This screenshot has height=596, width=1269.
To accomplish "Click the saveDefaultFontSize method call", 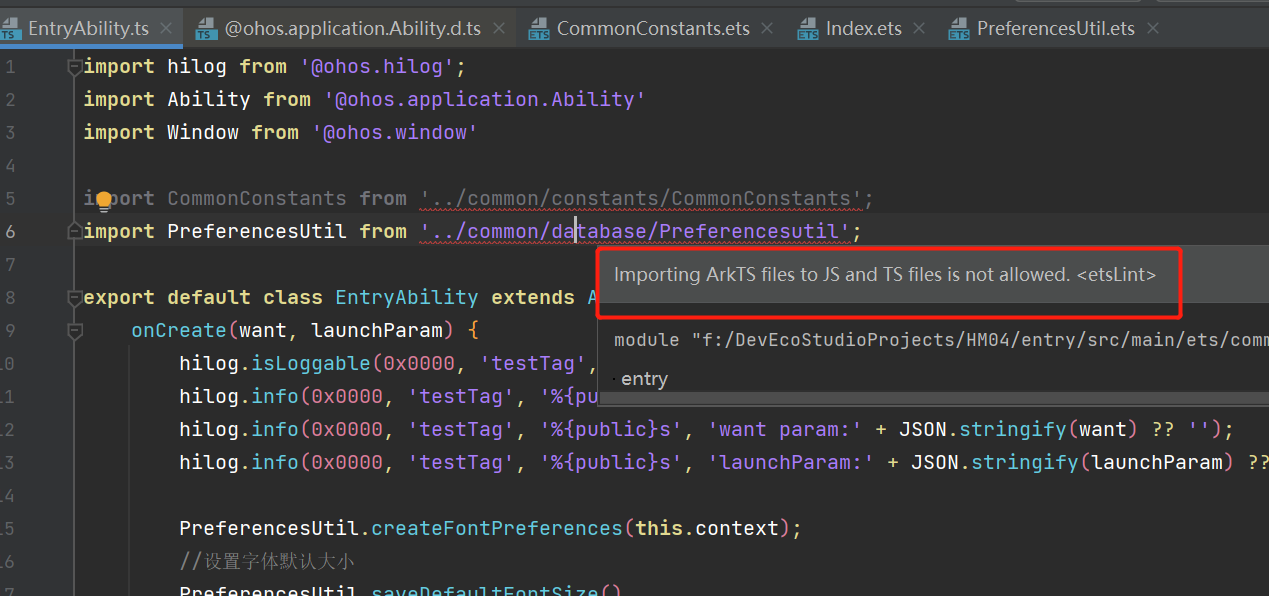I will click(485, 590).
